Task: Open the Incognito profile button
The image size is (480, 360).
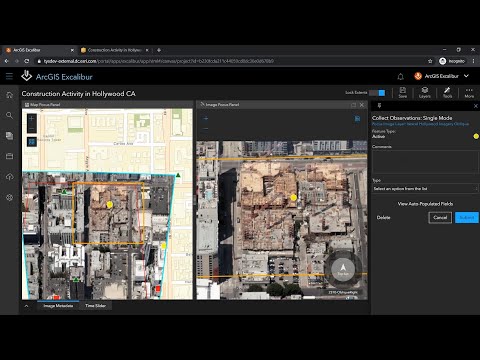Action: pos(452,61)
